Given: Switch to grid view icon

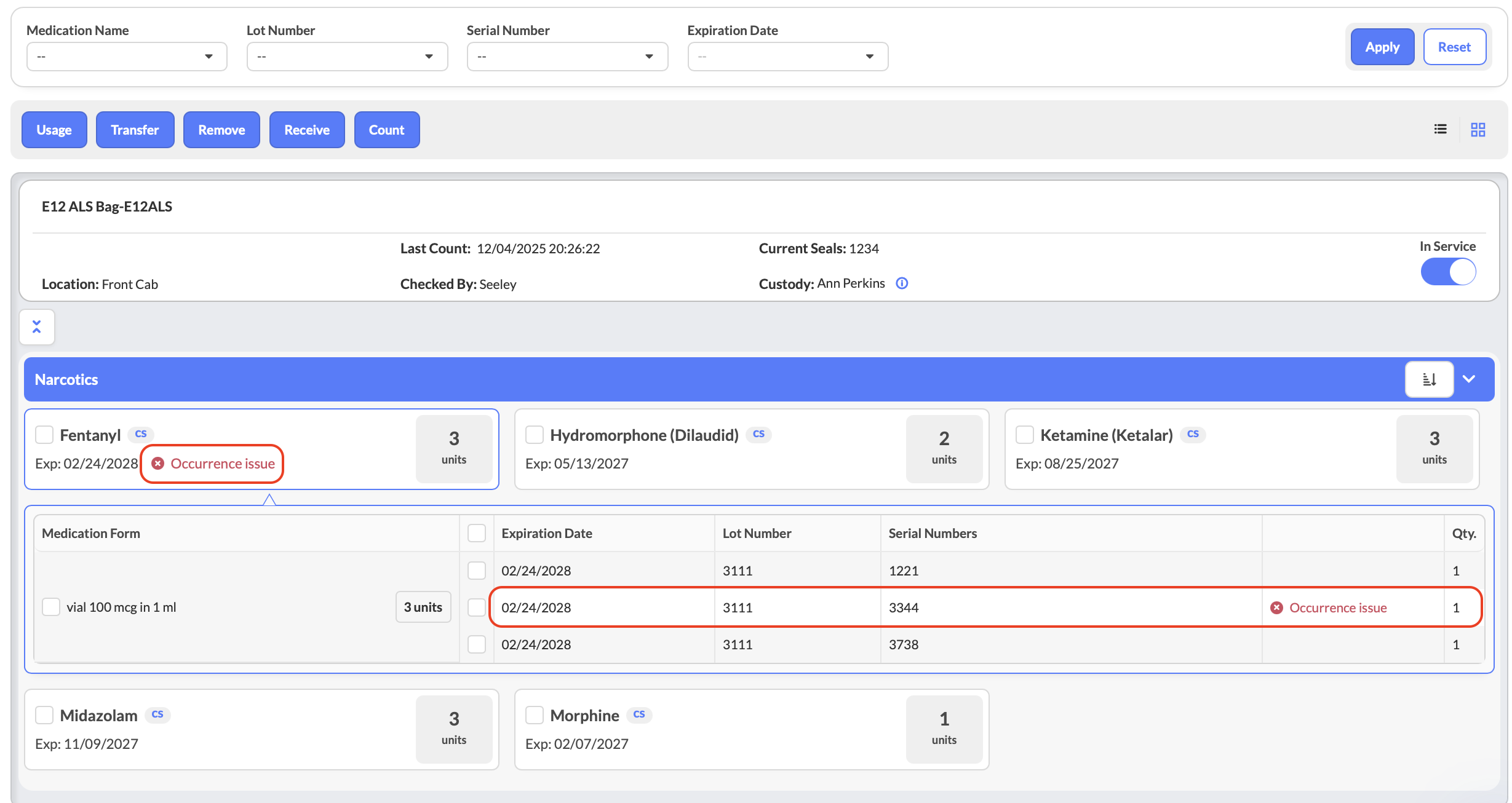Looking at the screenshot, I should (1478, 130).
